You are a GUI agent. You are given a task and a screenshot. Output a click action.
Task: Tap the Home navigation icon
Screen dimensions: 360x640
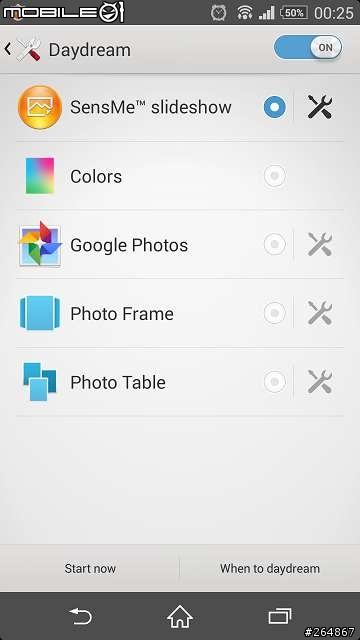coord(180,616)
